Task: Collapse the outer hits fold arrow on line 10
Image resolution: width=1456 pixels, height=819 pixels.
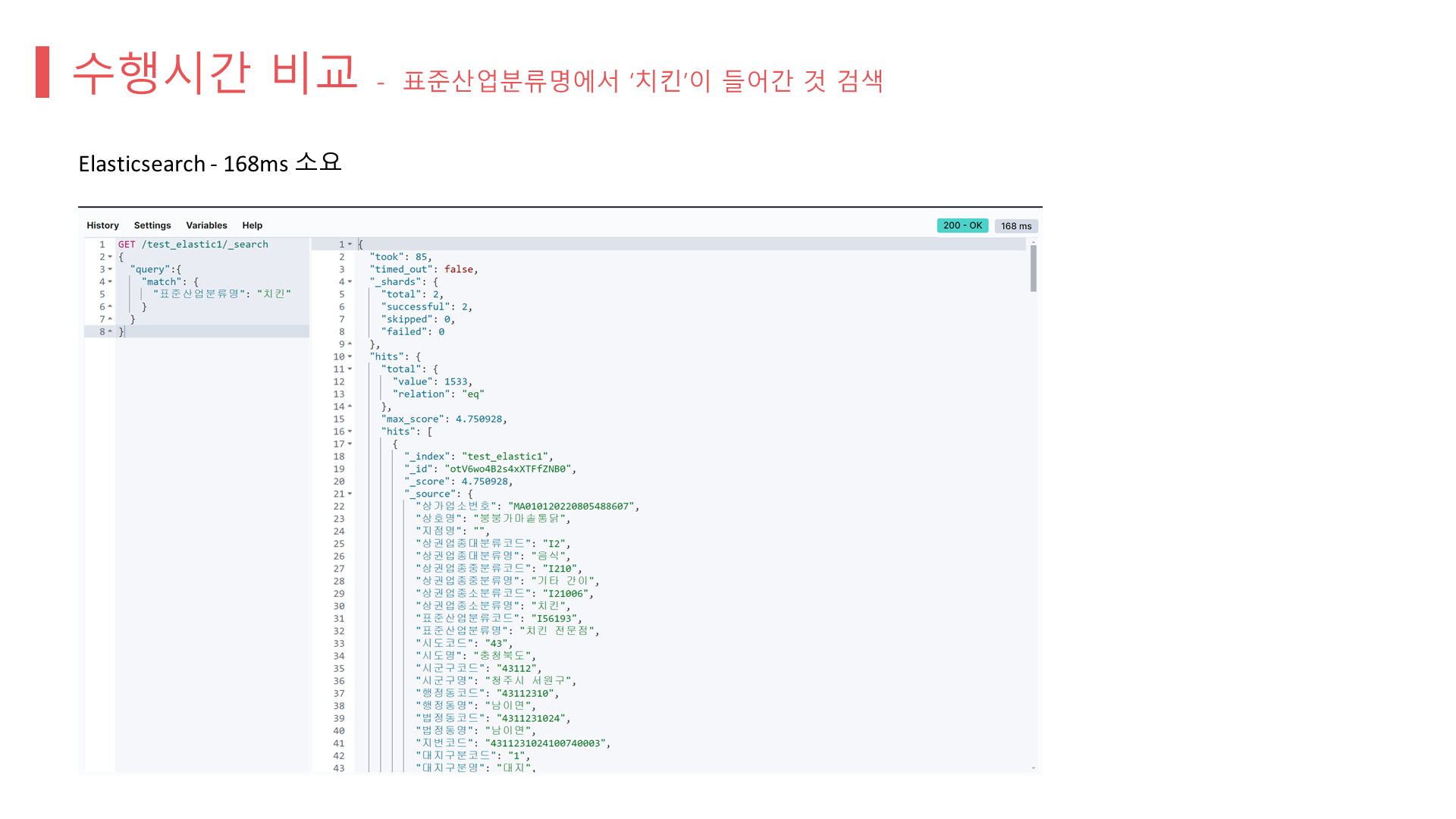Action: pyautogui.click(x=350, y=356)
